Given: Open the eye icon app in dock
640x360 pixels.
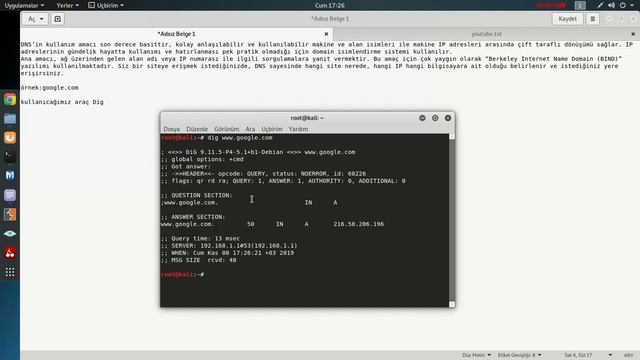Looking at the screenshot, I should click(x=10, y=233).
